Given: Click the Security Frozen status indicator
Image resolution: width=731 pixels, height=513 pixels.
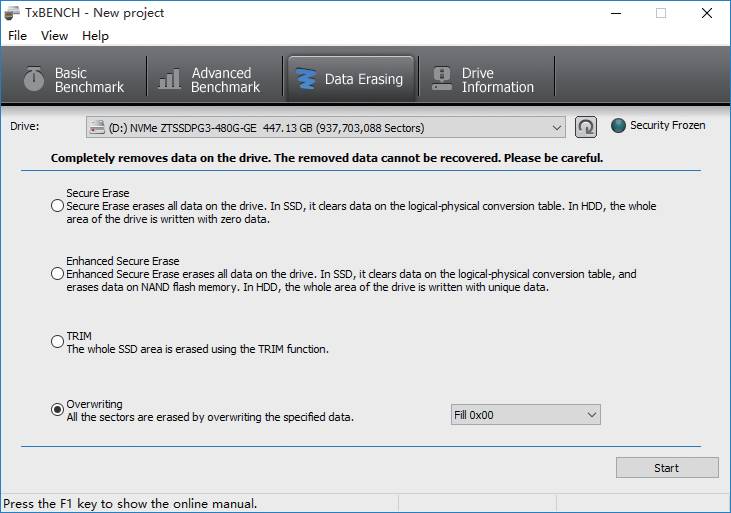Looking at the screenshot, I should [618, 126].
